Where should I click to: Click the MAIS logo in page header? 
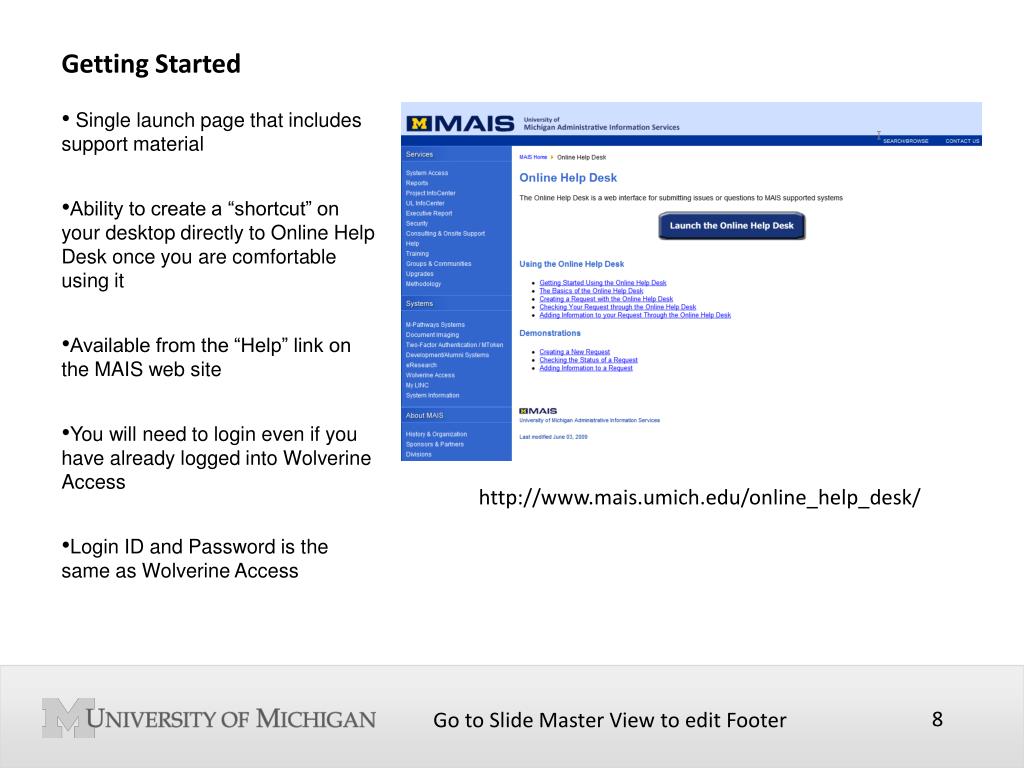[x=460, y=123]
